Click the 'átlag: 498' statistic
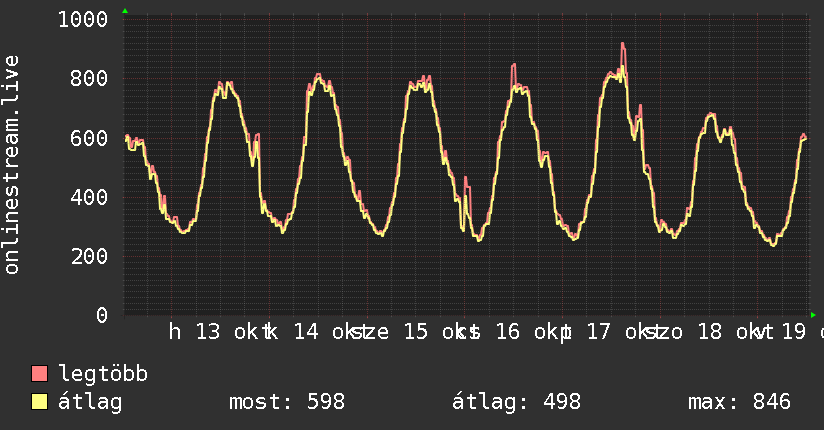Image resolution: width=824 pixels, height=430 pixels. [x=517, y=402]
